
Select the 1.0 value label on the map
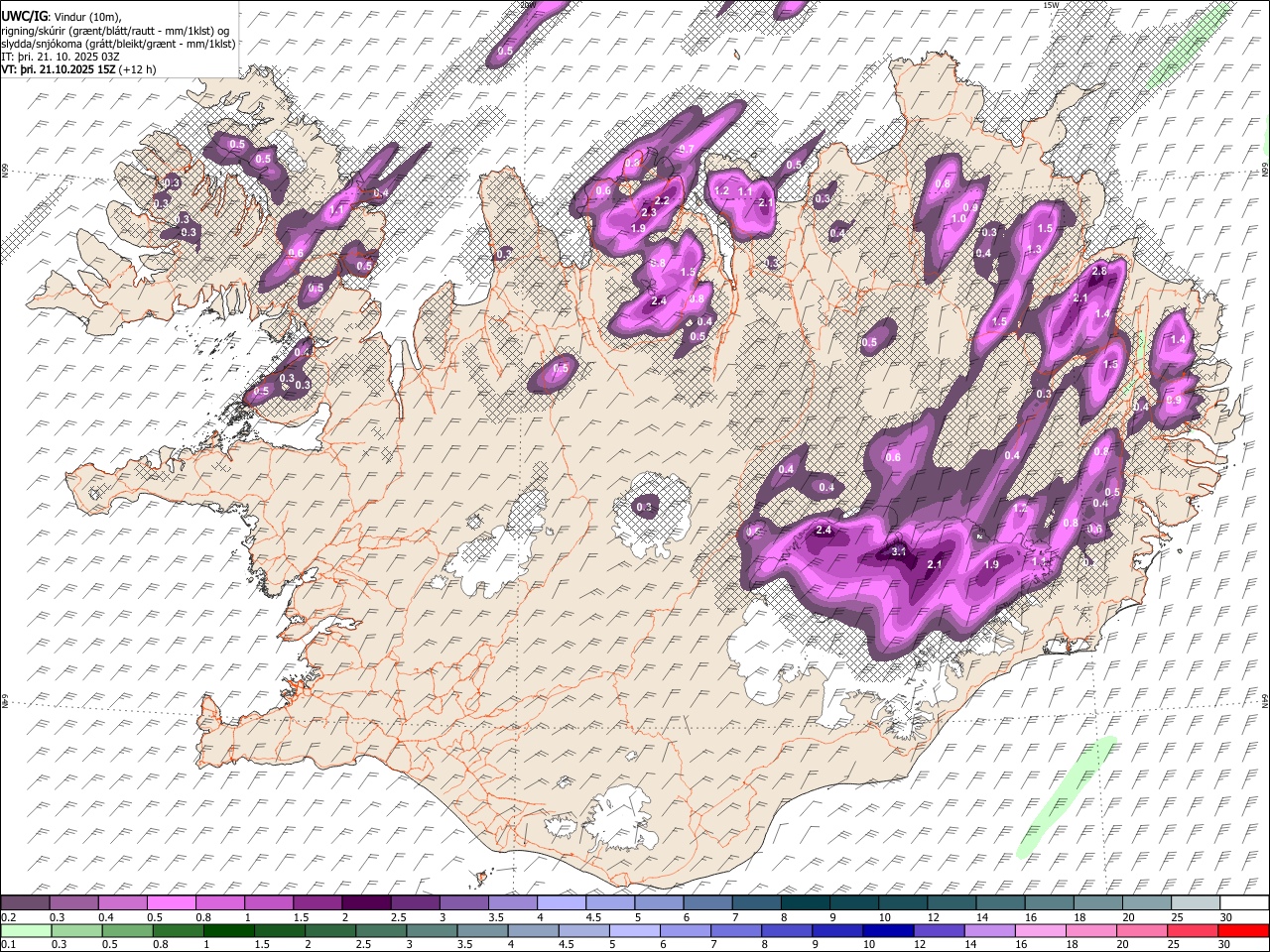pyautogui.click(x=958, y=219)
